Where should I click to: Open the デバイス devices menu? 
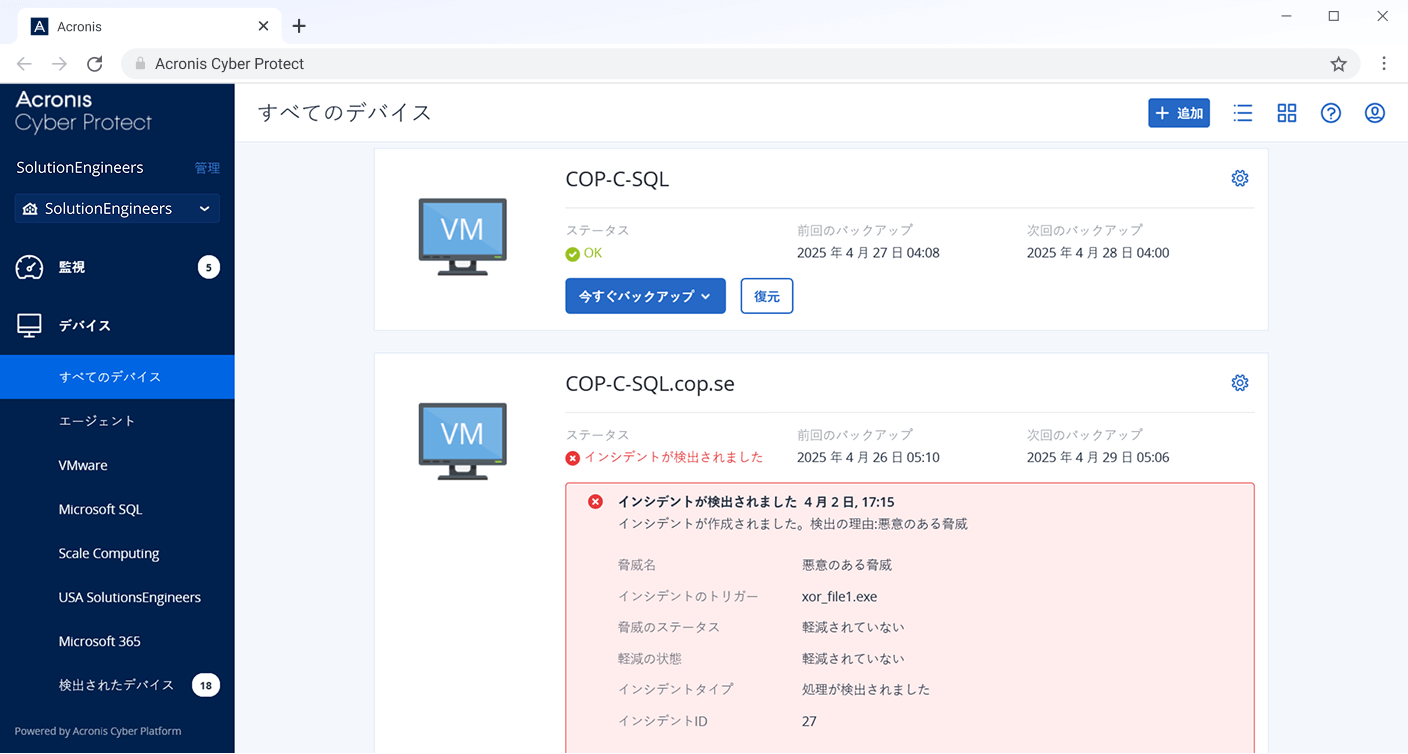(117, 325)
